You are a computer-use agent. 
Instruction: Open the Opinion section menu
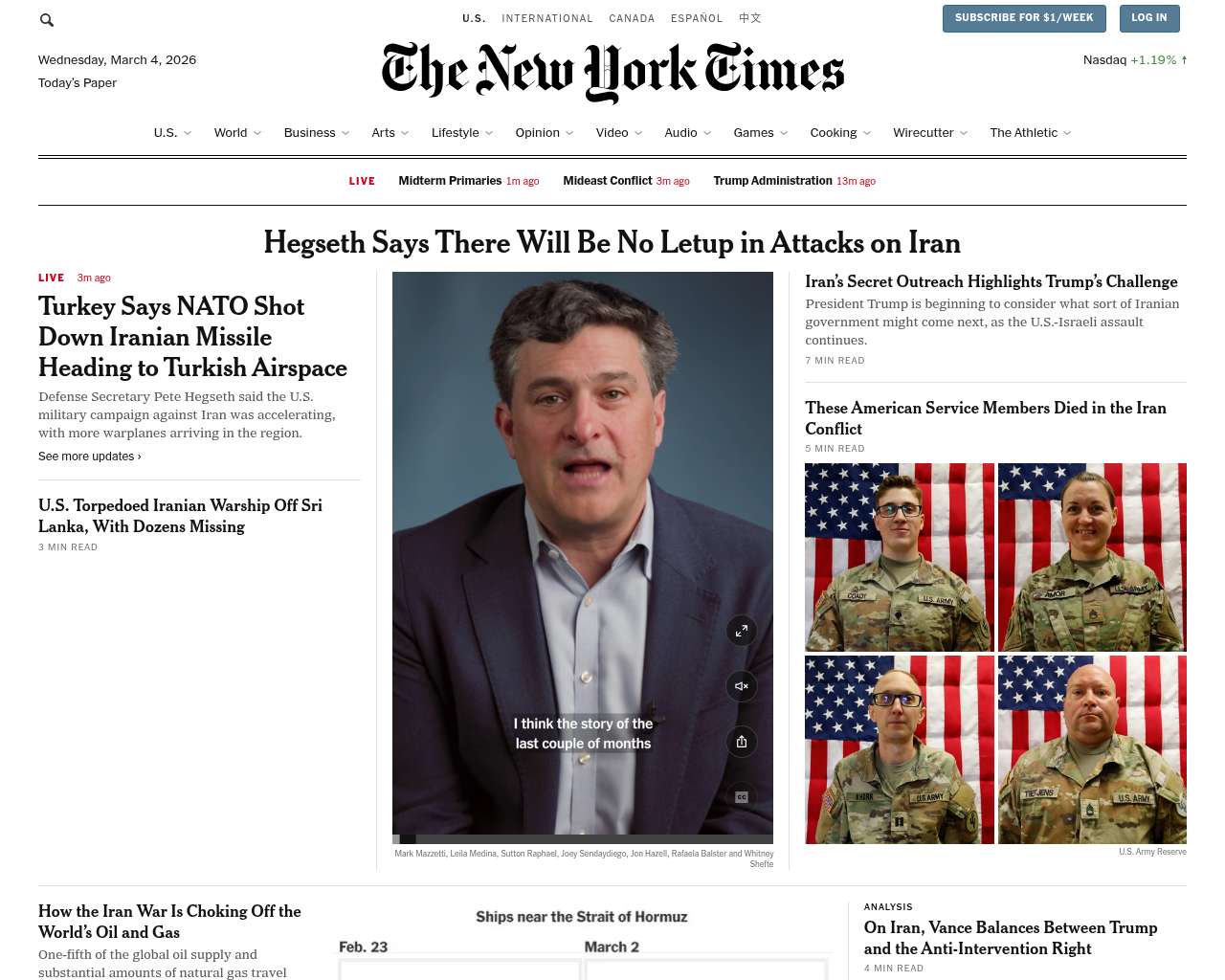545,133
